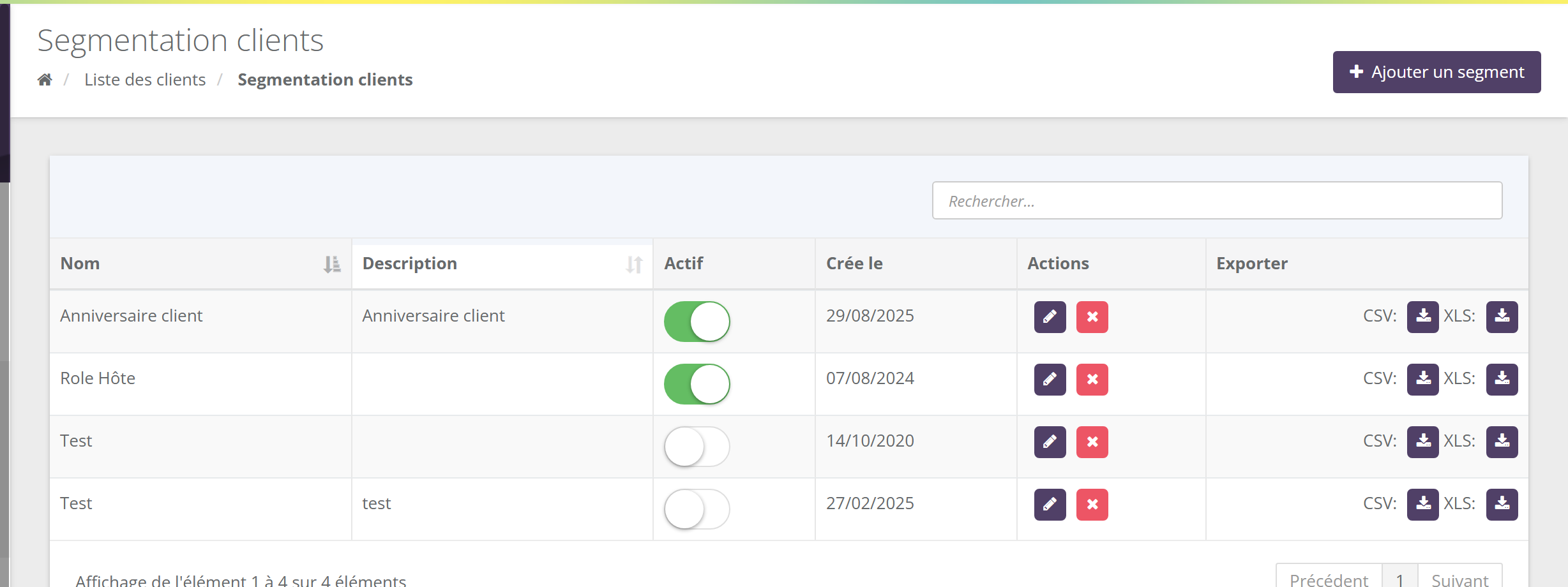The width and height of the screenshot is (1568, 587).
Task: Delete the Role Hôte segment
Action: [1092, 380]
